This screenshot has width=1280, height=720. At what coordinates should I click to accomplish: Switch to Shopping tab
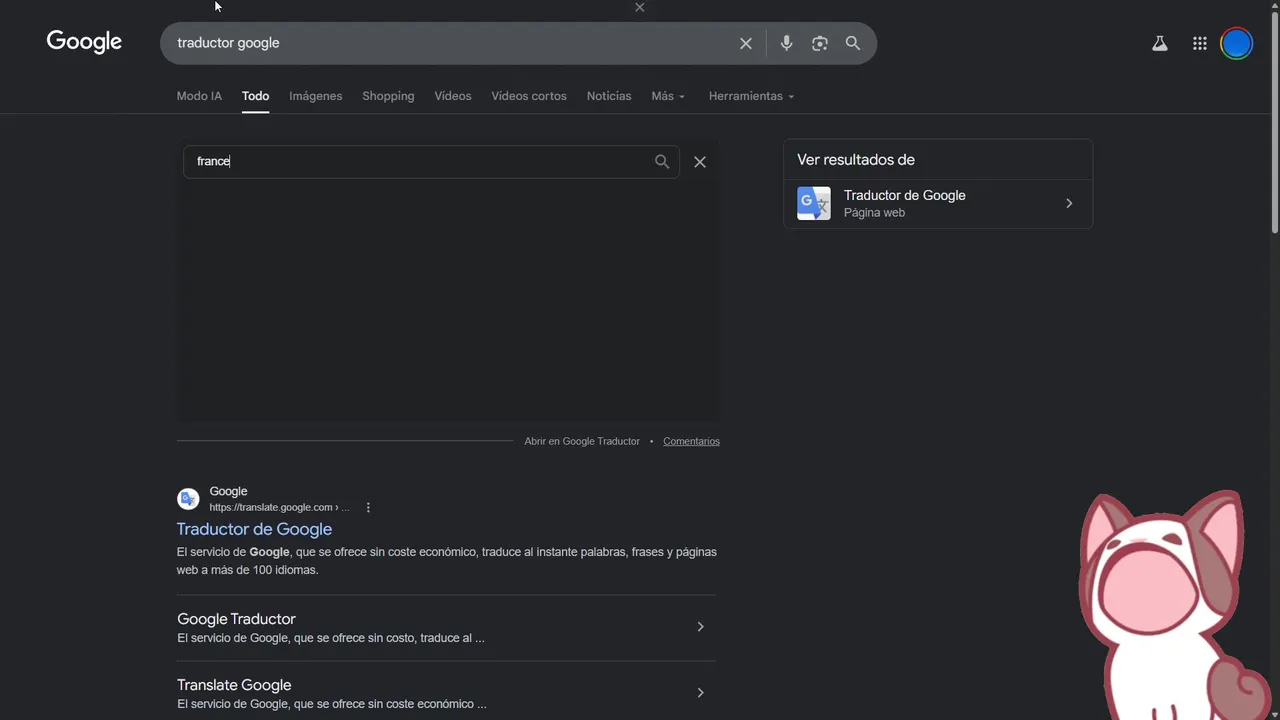388,96
